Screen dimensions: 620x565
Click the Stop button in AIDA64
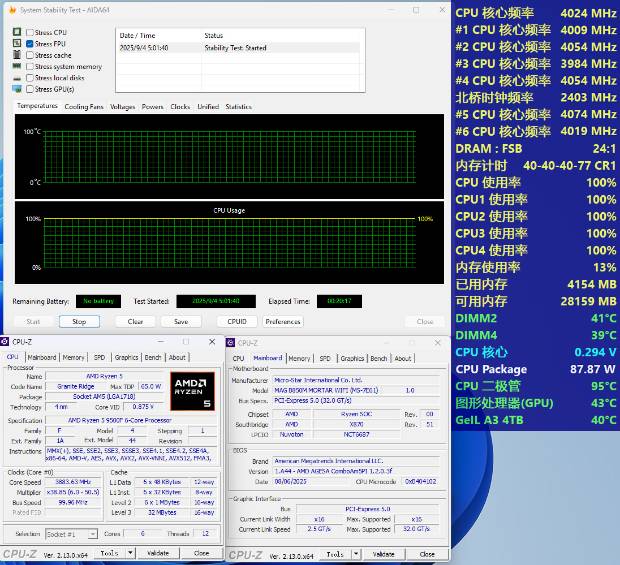point(79,321)
